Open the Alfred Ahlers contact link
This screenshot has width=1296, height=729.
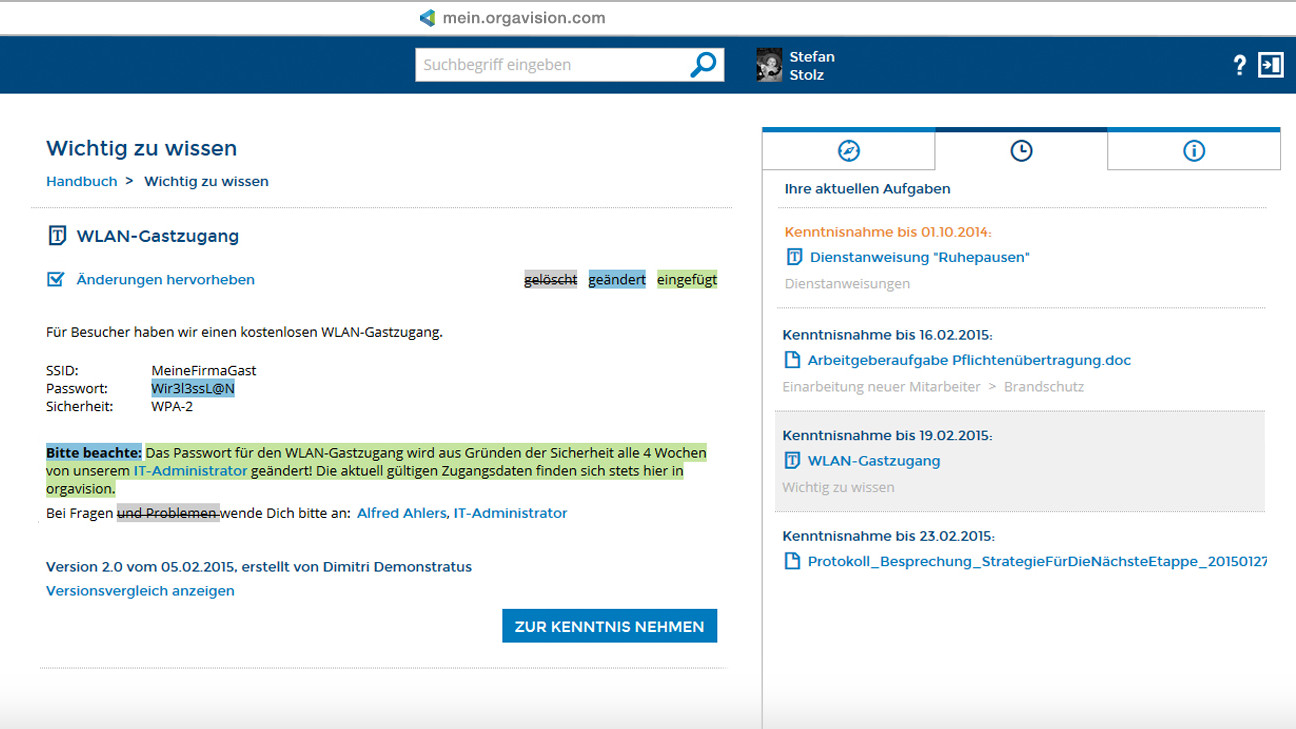coord(401,512)
